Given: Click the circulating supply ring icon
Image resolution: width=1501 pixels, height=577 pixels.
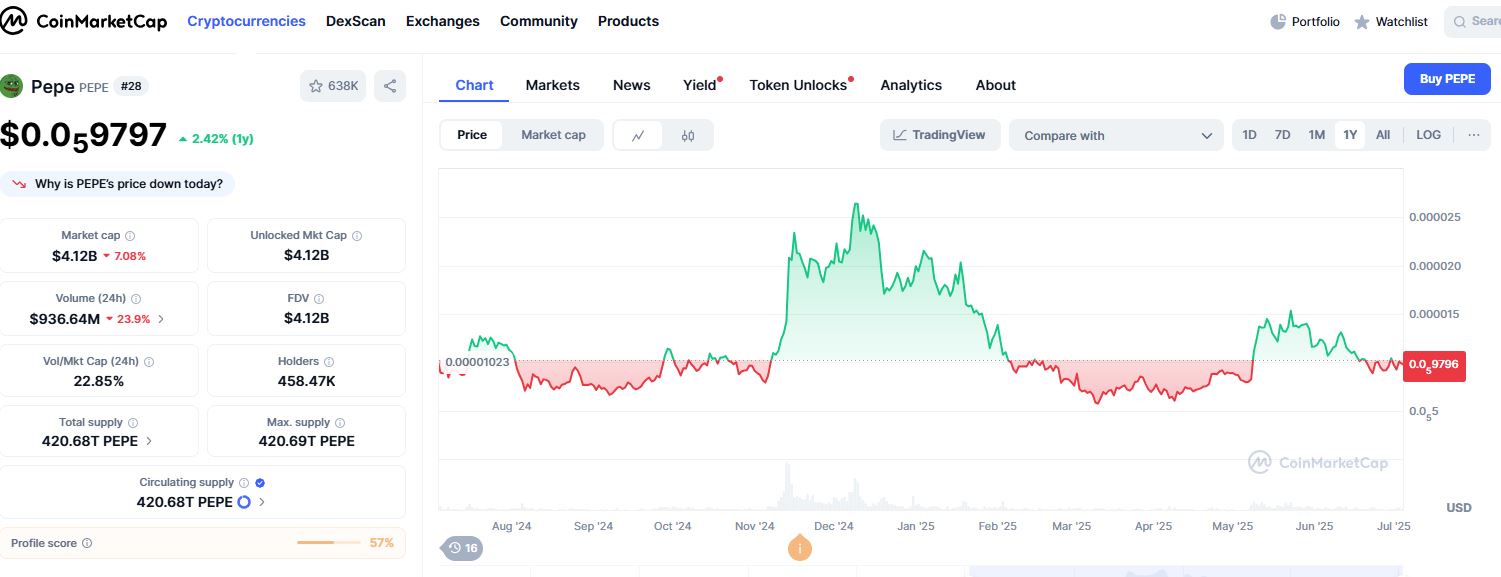Looking at the screenshot, I should (x=244, y=502).
